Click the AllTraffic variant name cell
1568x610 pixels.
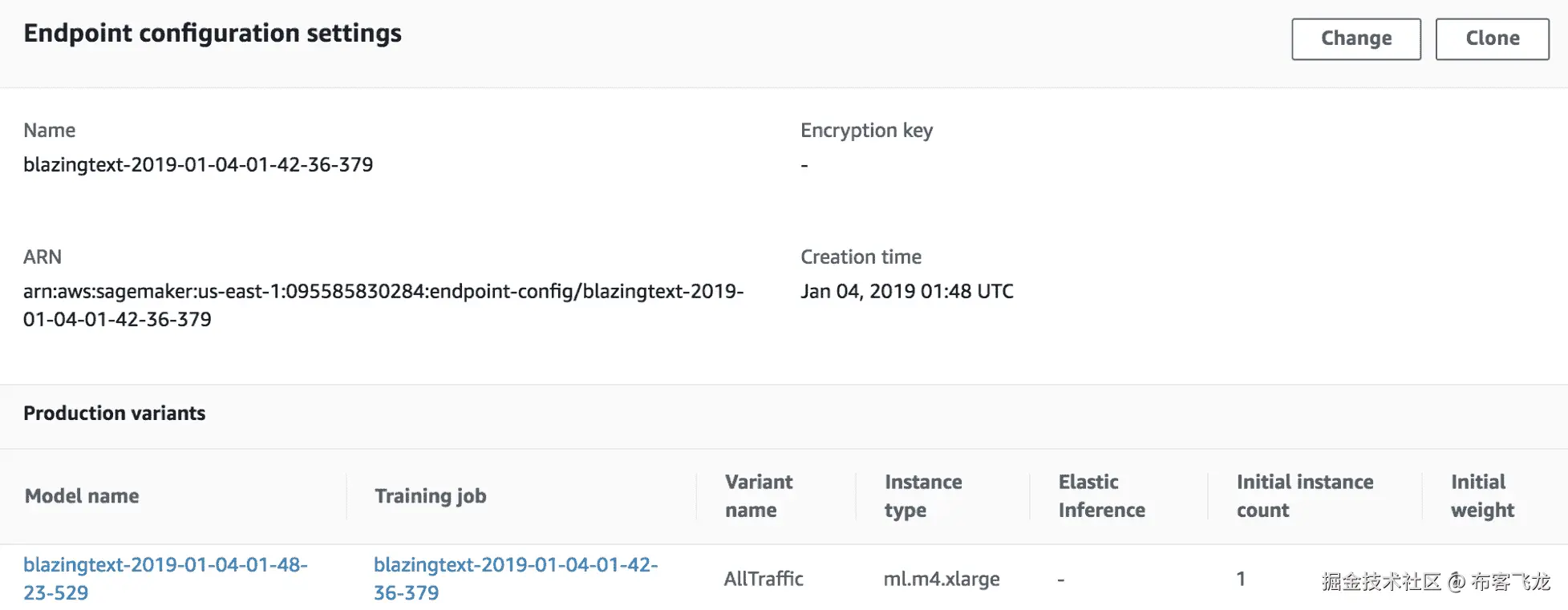(764, 579)
